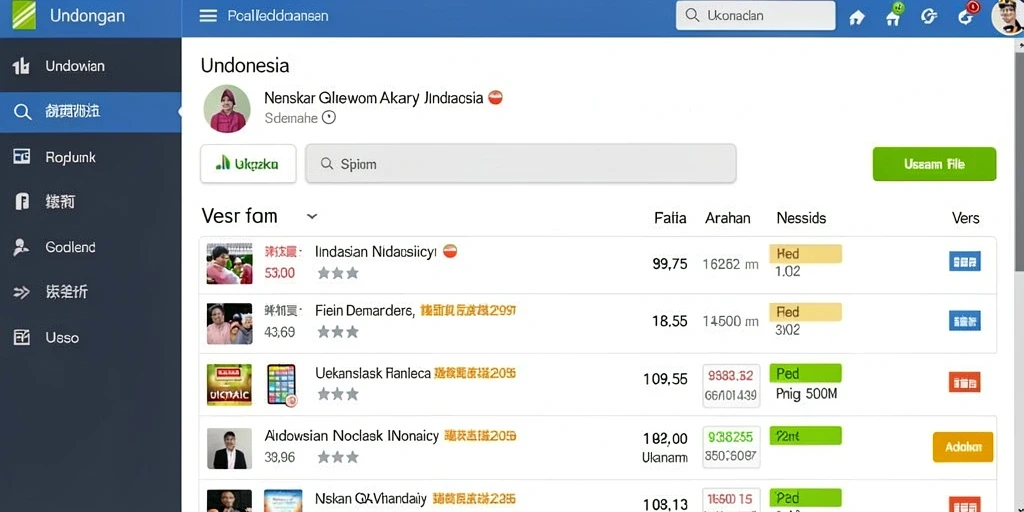Rate Indasian Ndacsiicy row with stars
The width and height of the screenshot is (1024, 512).
click(x=338, y=273)
